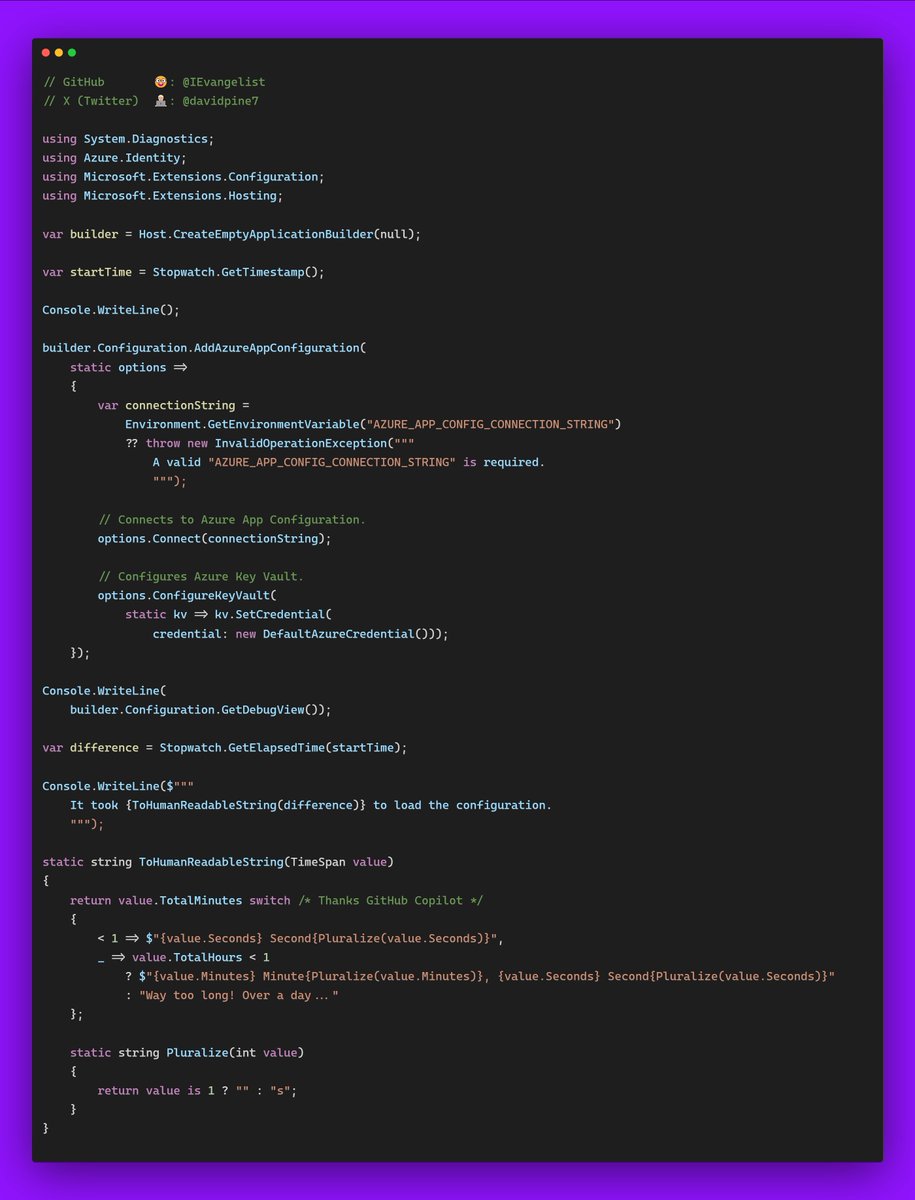Select the Stopwatch.GetTimestamp call on startTime
The image size is (915, 1200).
pyautogui.click(x=240, y=271)
